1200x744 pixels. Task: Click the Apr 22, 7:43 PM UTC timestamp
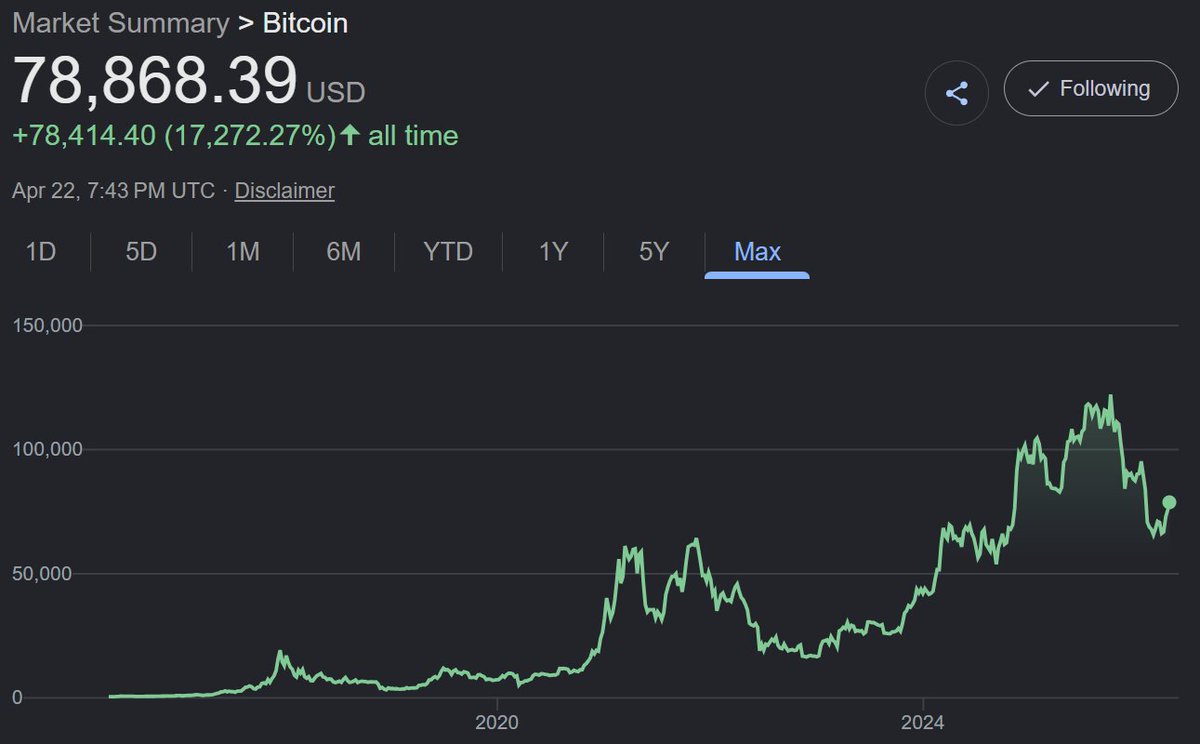[113, 190]
